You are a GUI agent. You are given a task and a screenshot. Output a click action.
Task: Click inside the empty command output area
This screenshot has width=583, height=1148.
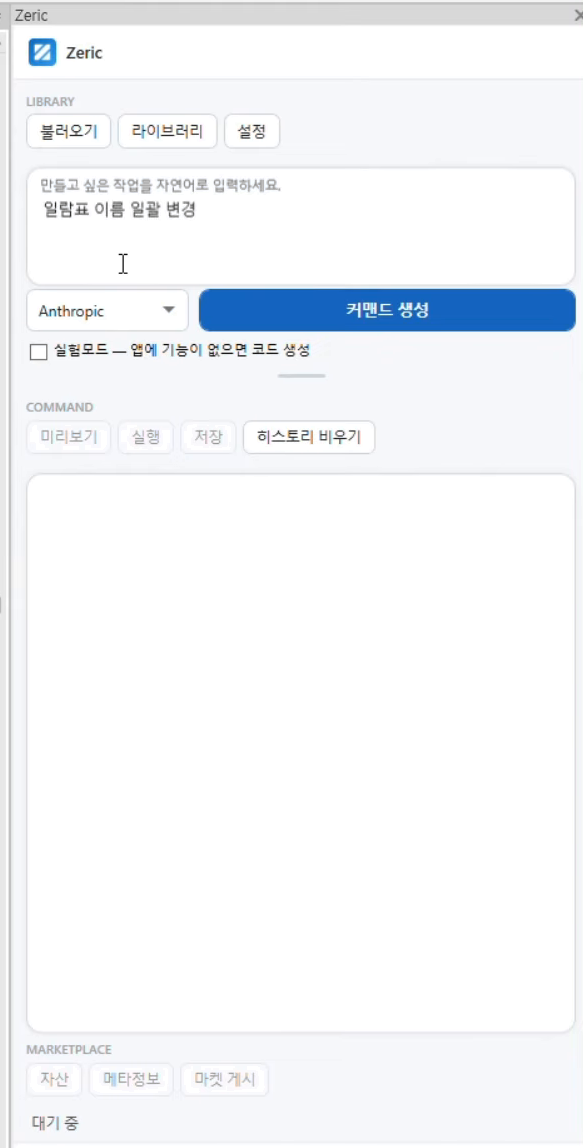[301, 753]
